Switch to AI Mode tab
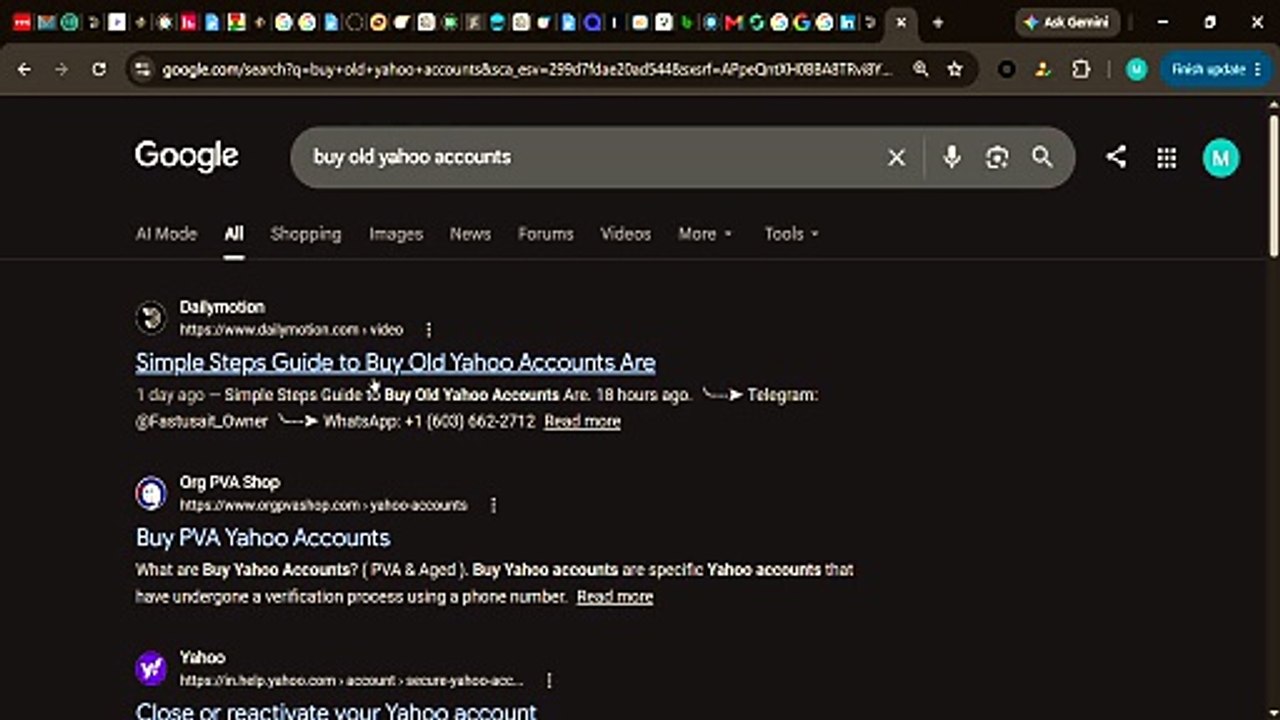This screenshot has width=1280, height=720. click(166, 233)
